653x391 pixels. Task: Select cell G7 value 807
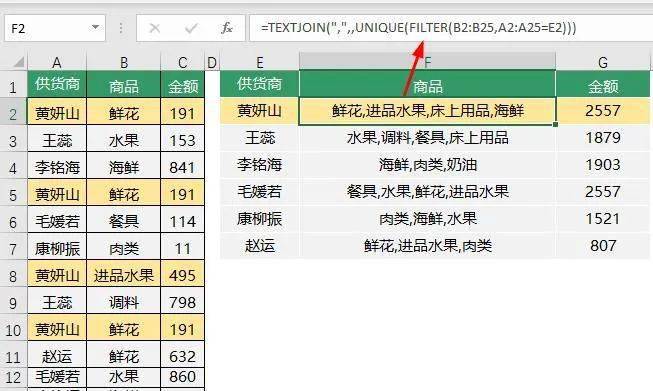coord(603,246)
